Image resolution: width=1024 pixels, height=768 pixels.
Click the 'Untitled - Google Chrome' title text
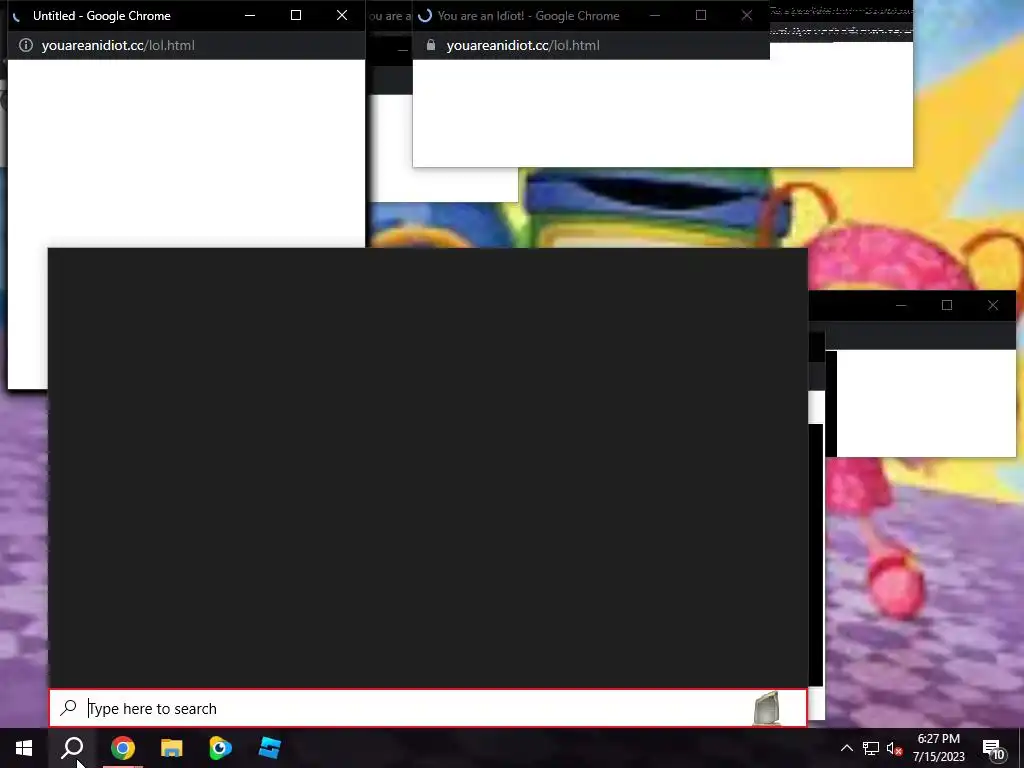101,16
